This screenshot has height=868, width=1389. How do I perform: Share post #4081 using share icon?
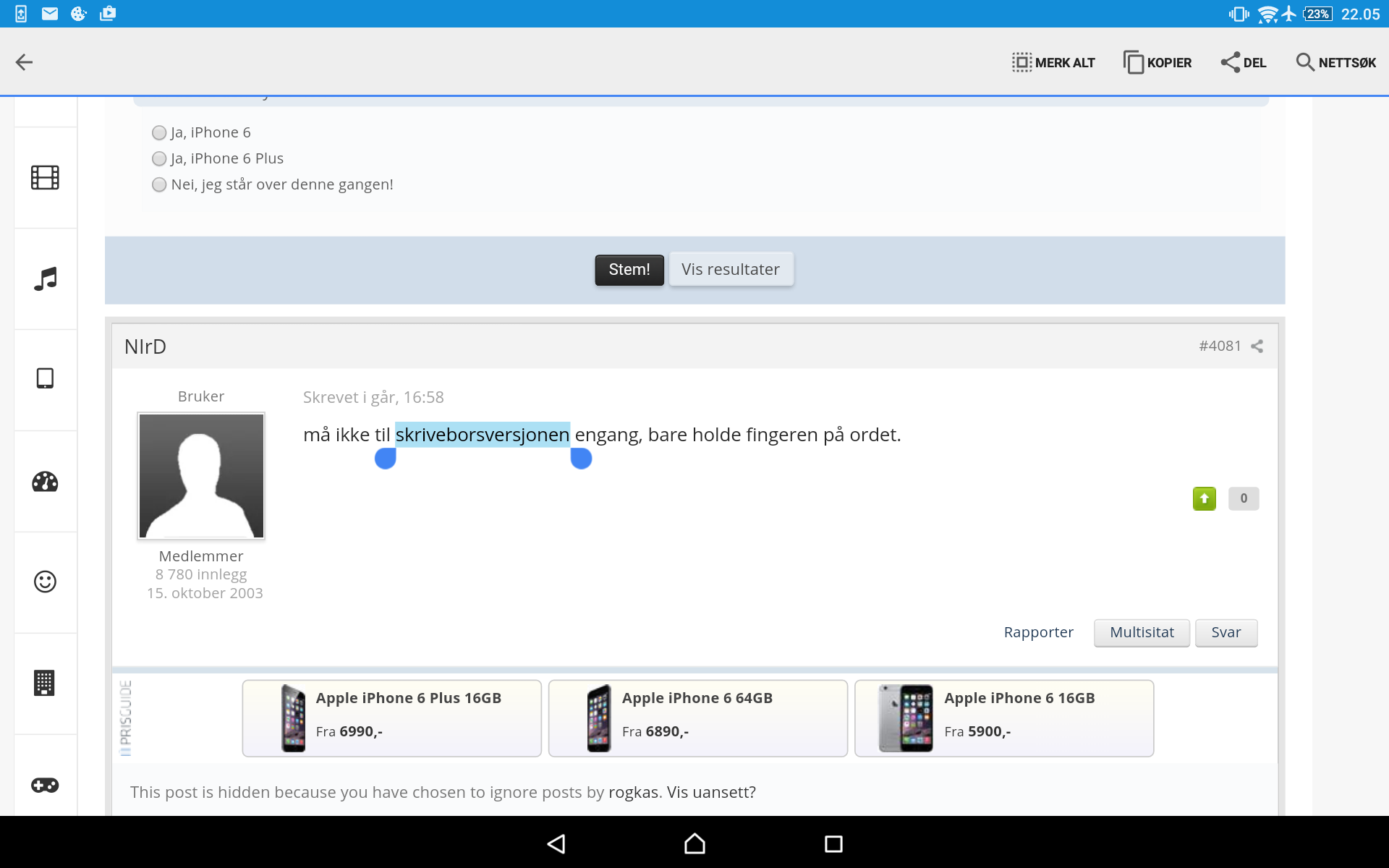1257,346
